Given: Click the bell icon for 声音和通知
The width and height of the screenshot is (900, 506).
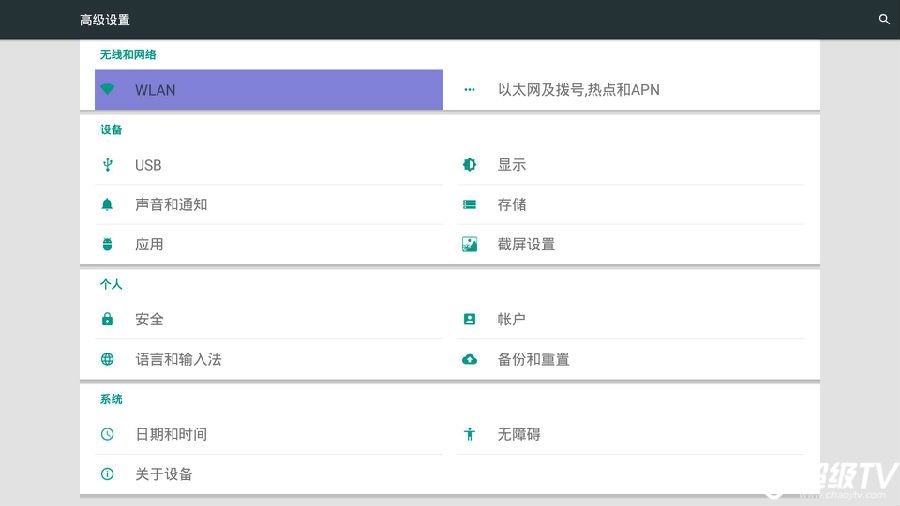Looking at the screenshot, I should tap(107, 205).
